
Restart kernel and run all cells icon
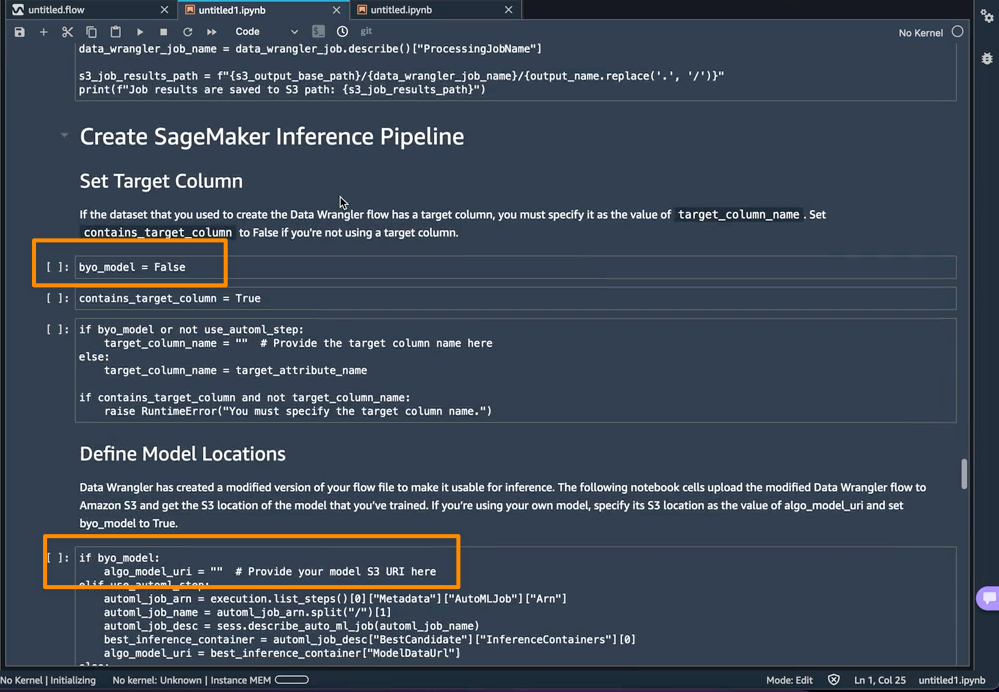pos(212,32)
